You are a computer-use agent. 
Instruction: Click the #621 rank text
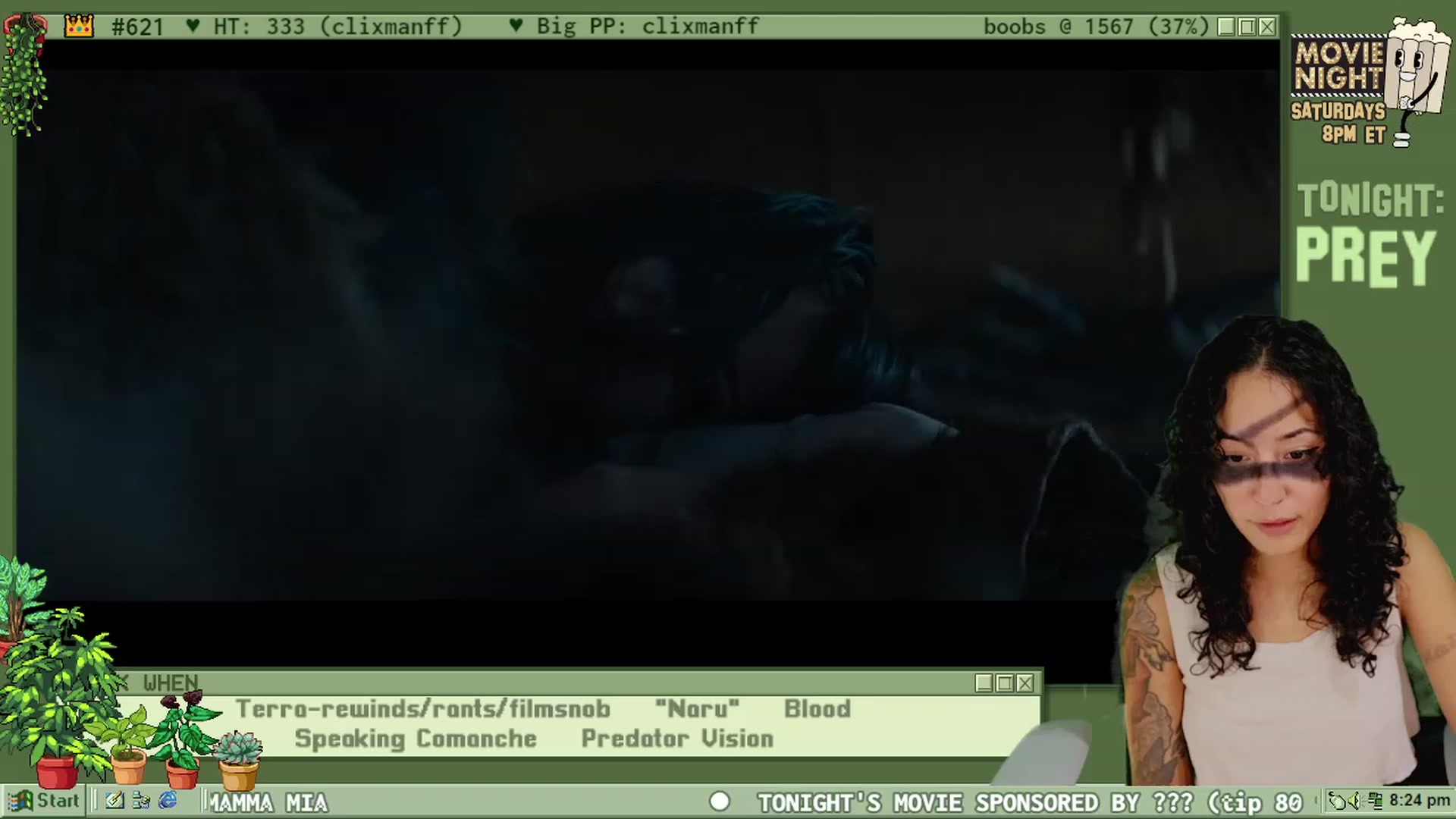tap(137, 27)
